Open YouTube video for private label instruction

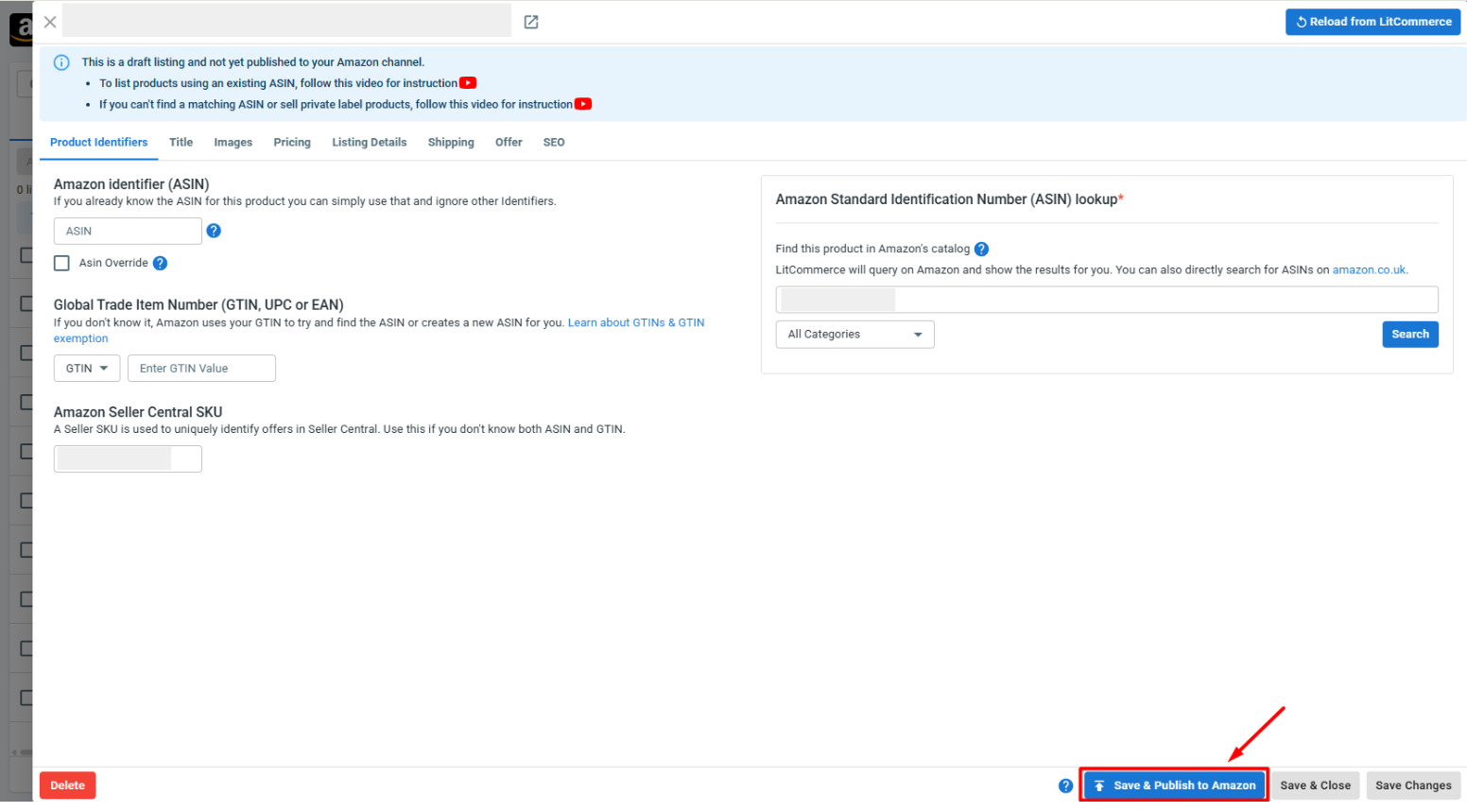[583, 104]
